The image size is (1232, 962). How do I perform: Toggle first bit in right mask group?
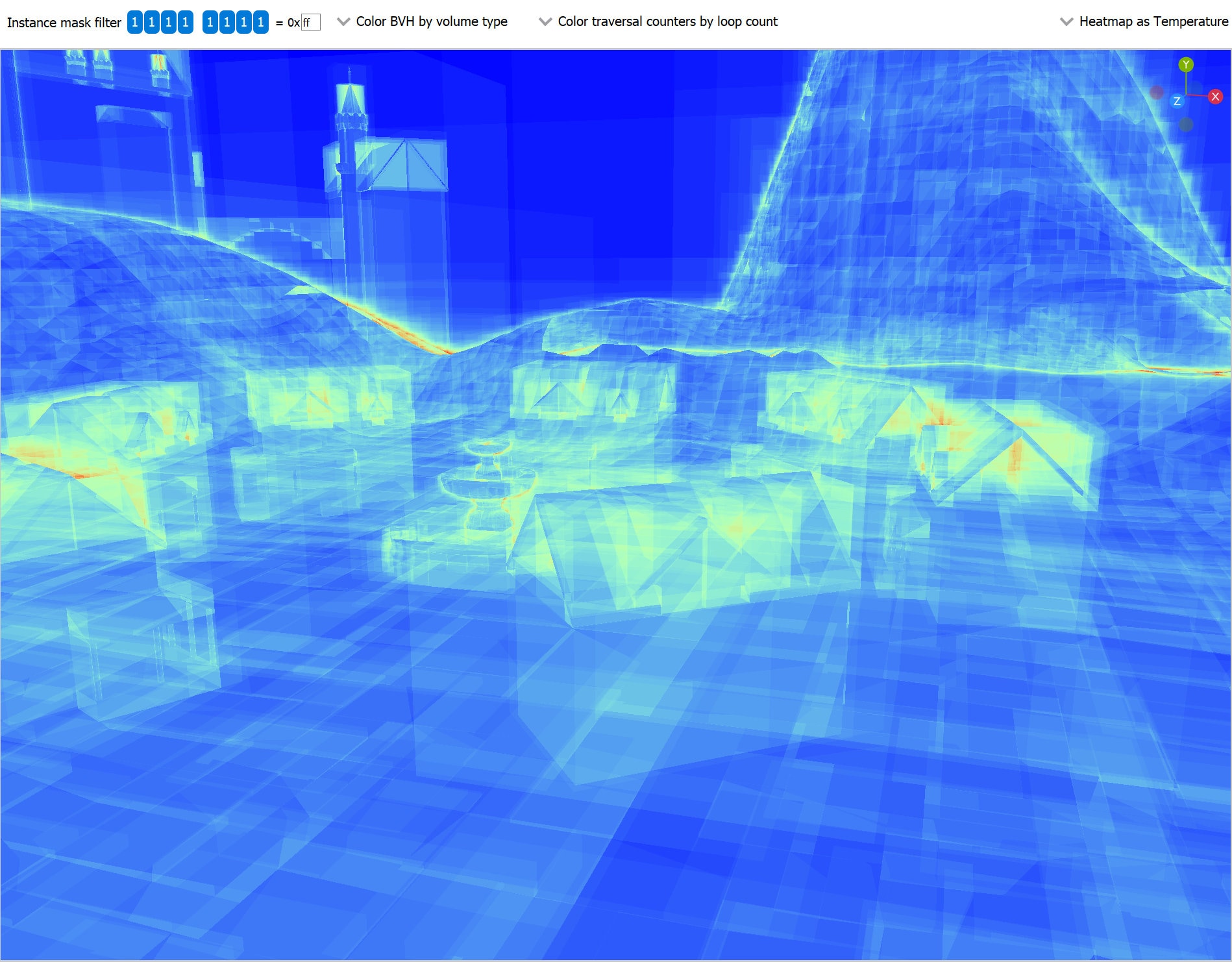[x=210, y=22]
